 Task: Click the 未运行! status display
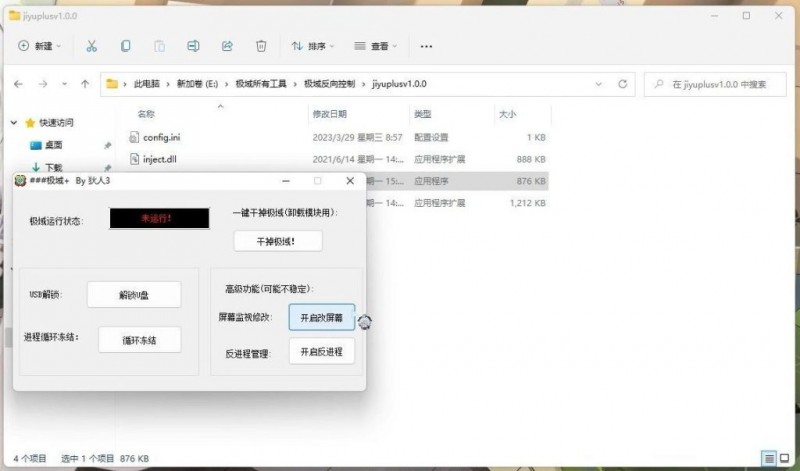[x=159, y=218]
